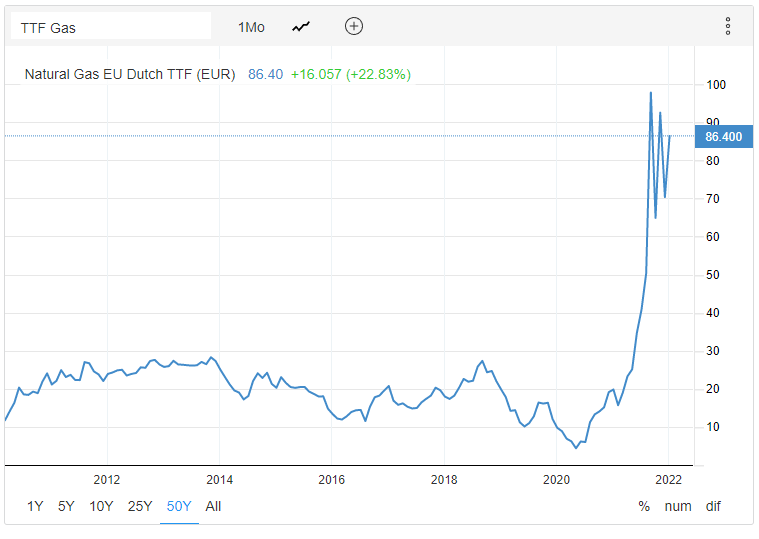This screenshot has height=539, width=759.
Task: Switch to the 25Y range
Action: [140, 506]
